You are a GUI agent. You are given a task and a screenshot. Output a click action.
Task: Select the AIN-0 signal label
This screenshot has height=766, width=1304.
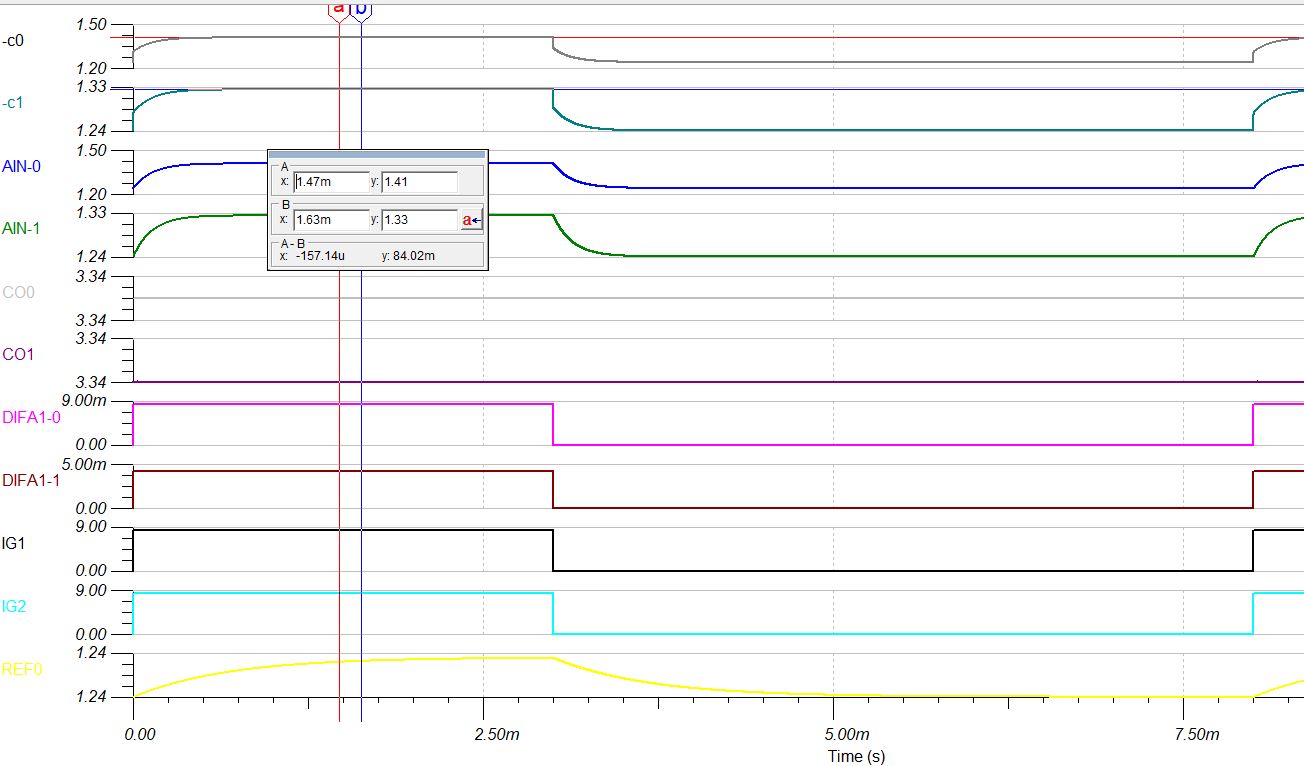click(x=22, y=166)
